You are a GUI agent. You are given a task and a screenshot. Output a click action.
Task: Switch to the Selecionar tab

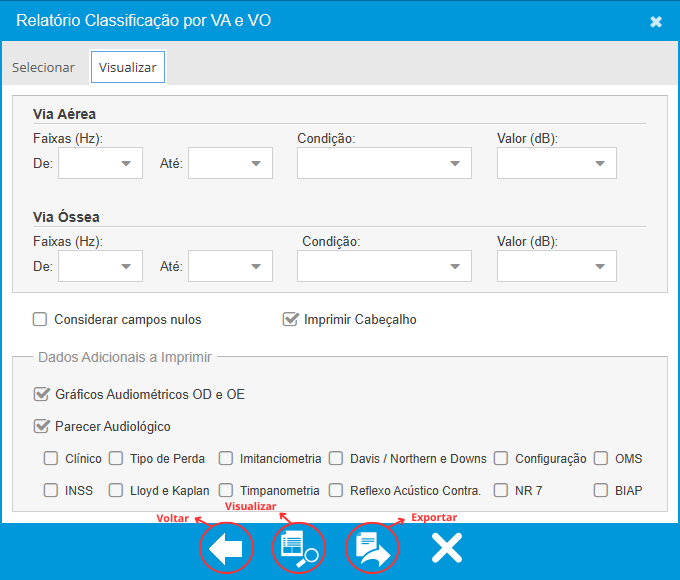tap(43, 67)
